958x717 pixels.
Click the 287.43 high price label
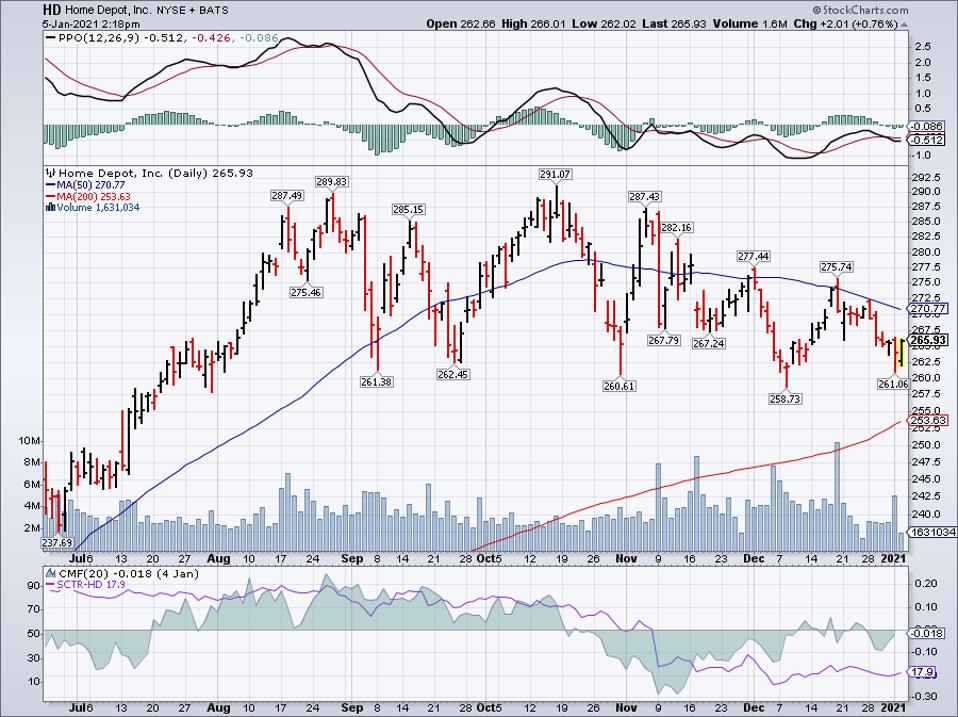[645, 197]
